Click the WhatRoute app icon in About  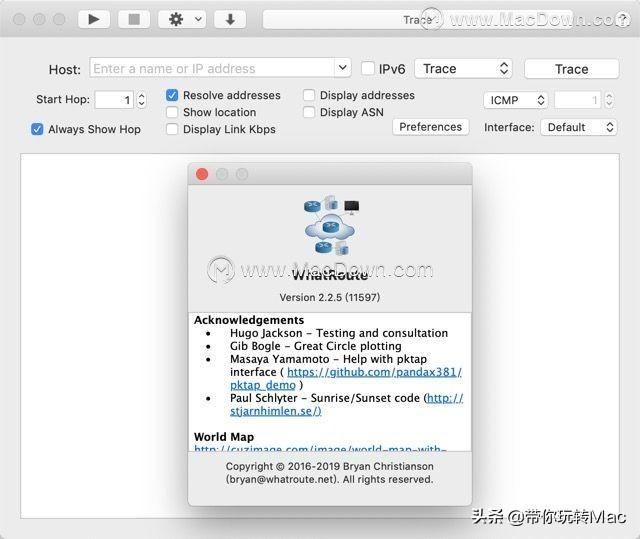coord(331,225)
